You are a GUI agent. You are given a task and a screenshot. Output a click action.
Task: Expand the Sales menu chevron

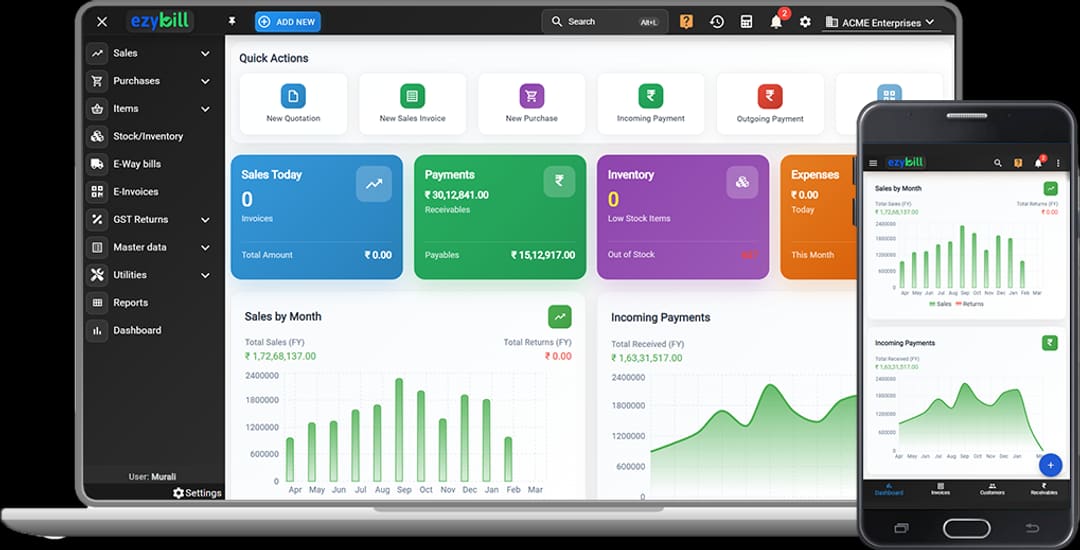[x=205, y=54]
